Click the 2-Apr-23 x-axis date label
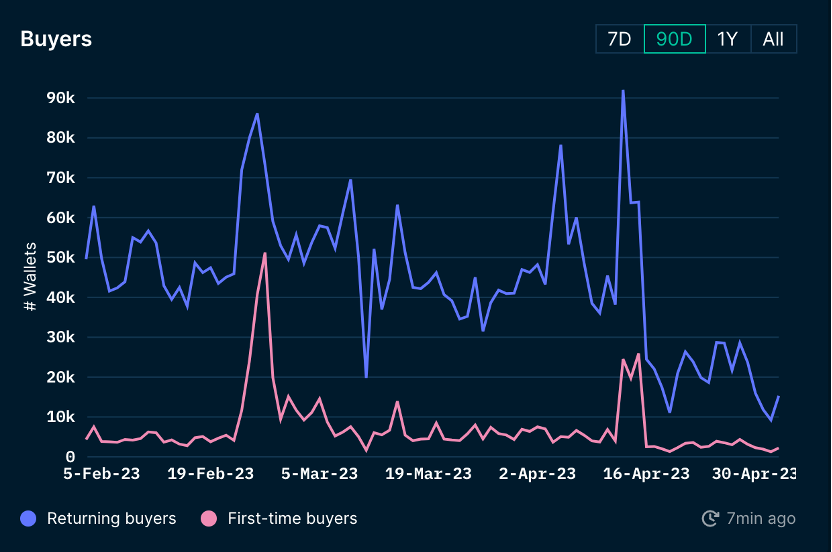Viewport: 832px width, 552px height. coord(537,473)
